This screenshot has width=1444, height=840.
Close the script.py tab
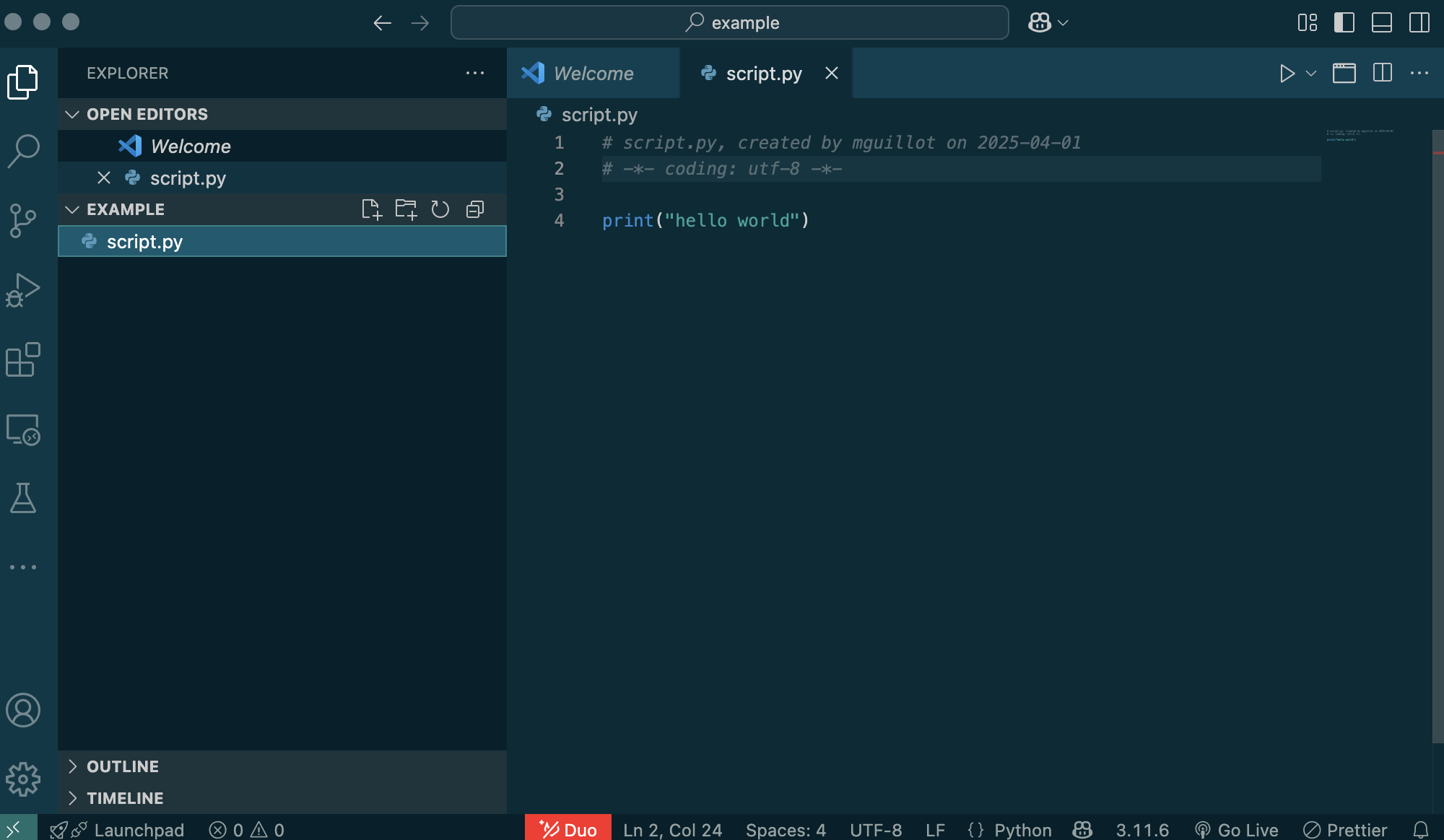point(832,73)
